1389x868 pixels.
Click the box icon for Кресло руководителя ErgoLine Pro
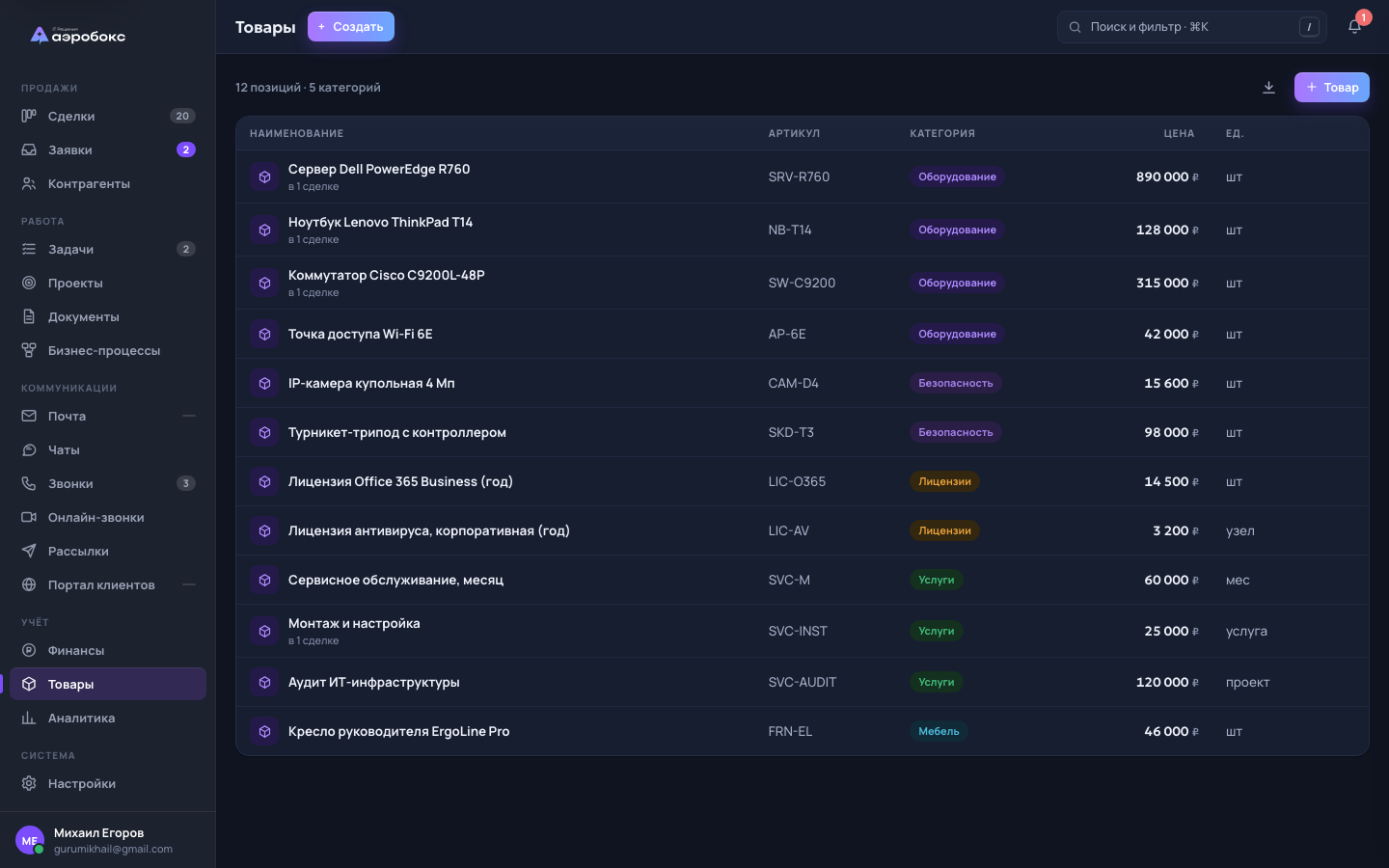pos(264,731)
